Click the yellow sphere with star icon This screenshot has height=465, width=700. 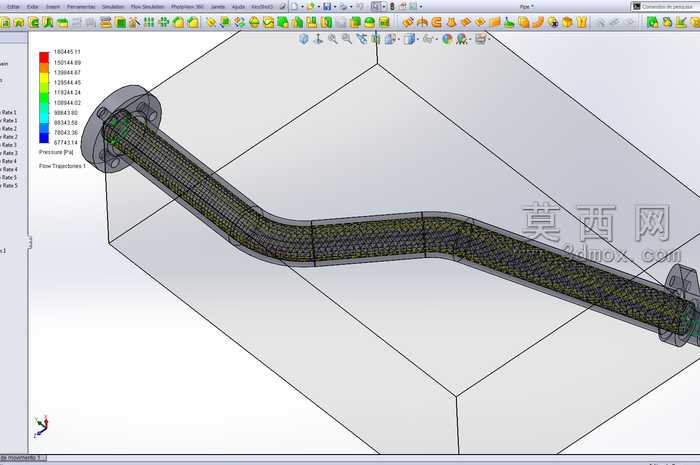click(553, 22)
